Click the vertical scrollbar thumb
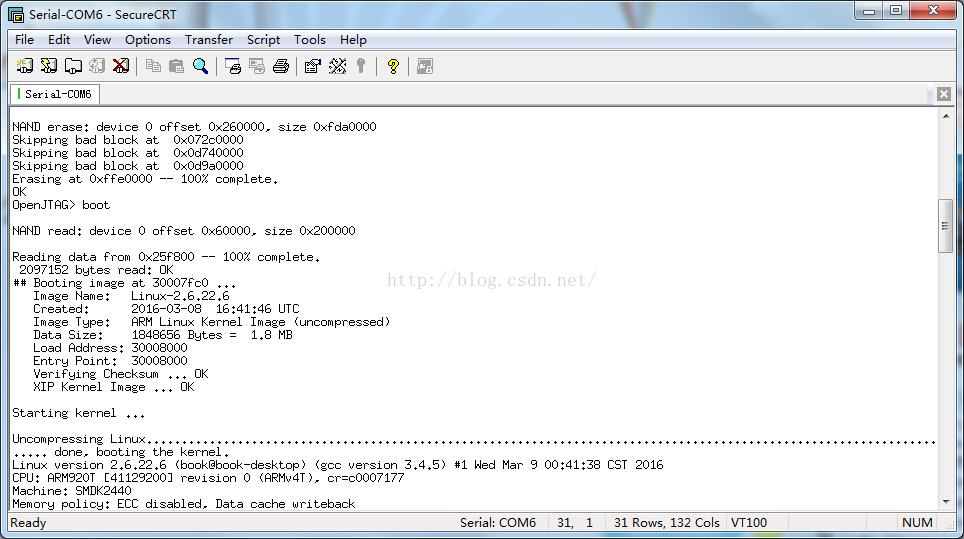 [946, 226]
